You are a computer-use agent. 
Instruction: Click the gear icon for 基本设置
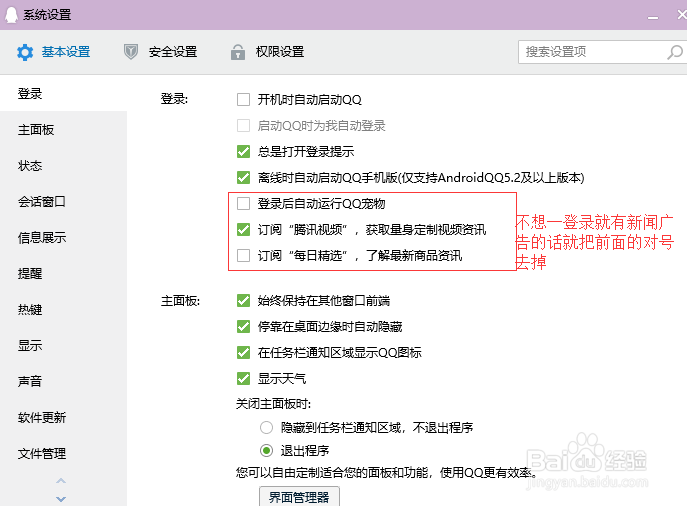tap(25, 52)
